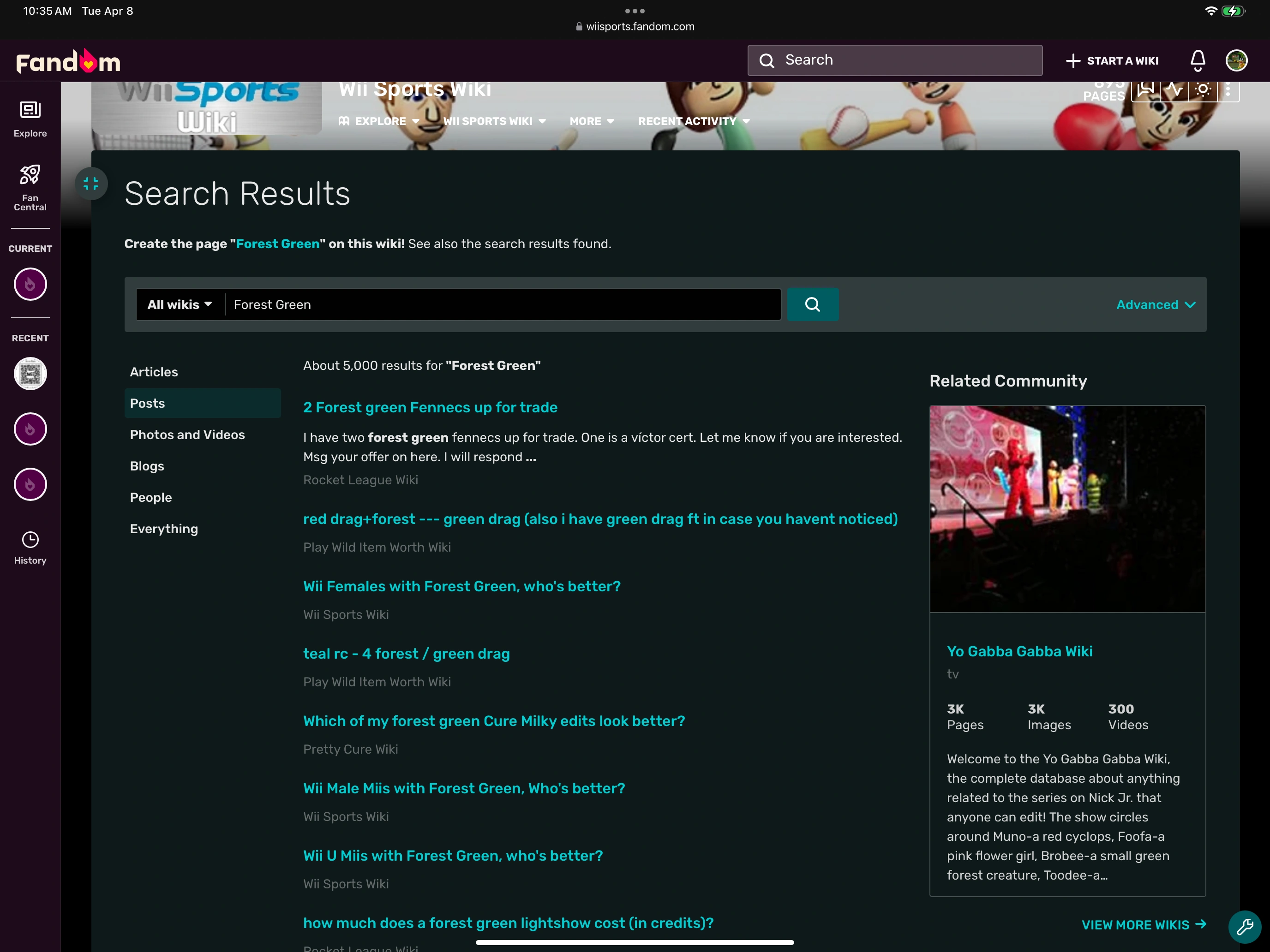Image resolution: width=1270 pixels, height=952 pixels.
Task: Switch to the Articles results tab
Action: (154, 372)
